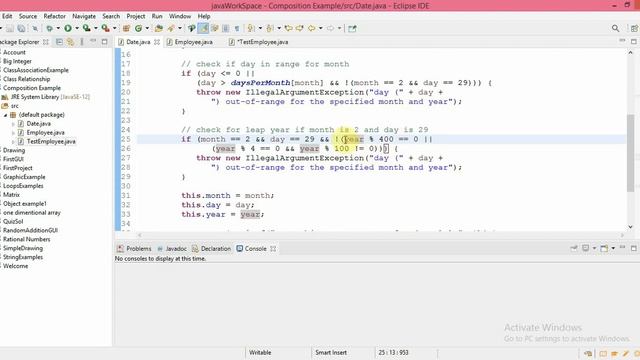Click the editor vertical scrollbar thumb
The height and width of the screenshot is (360, 640).
[631, 153]
